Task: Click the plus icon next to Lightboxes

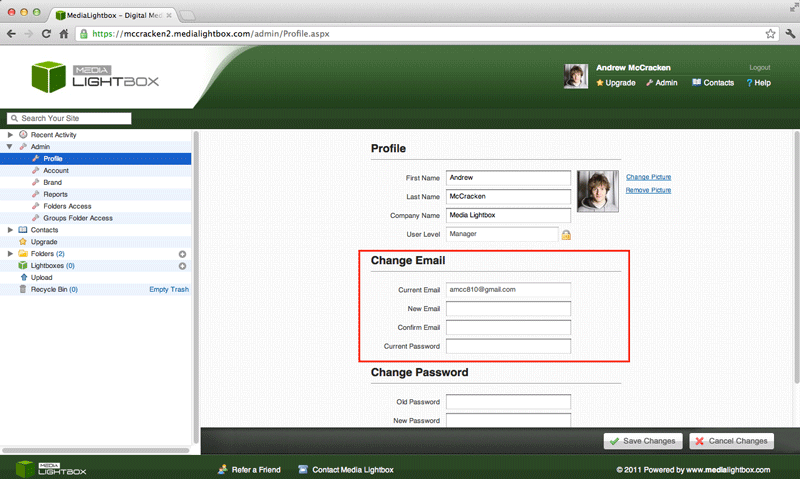Action: tap(182, 266)
